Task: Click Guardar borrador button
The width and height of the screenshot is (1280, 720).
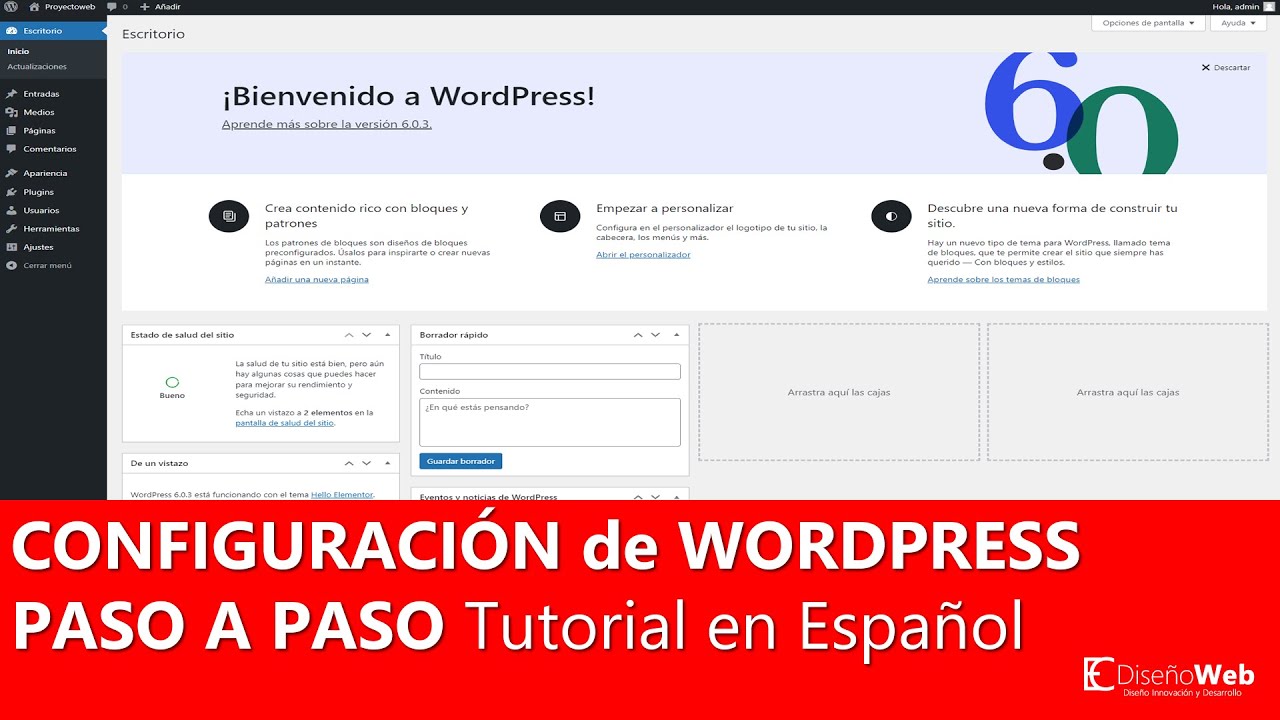Action: pyautogui.click(x=461, y=461)
